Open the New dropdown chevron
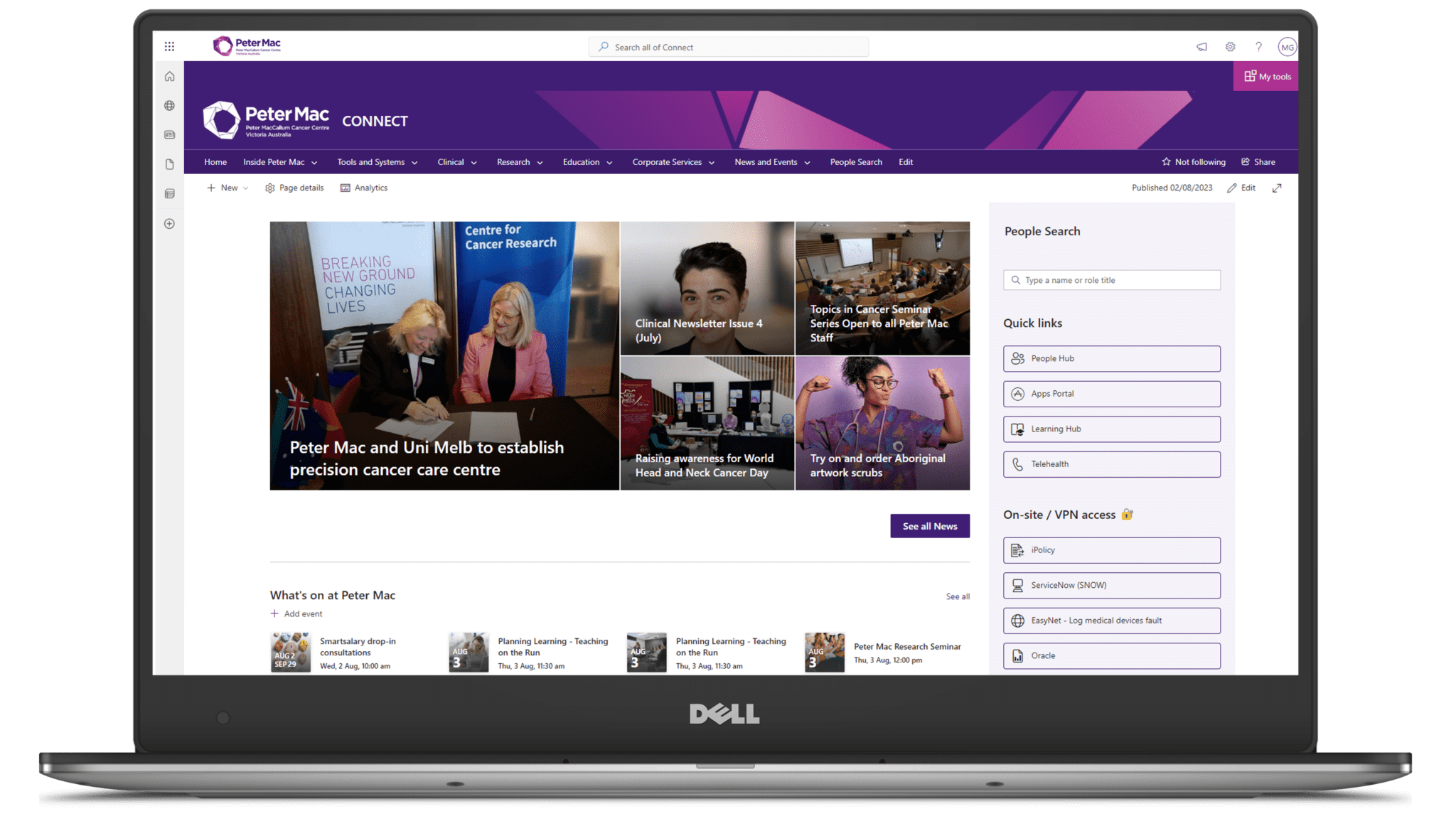Screen dimensions: 1456x826 [245, 188]
